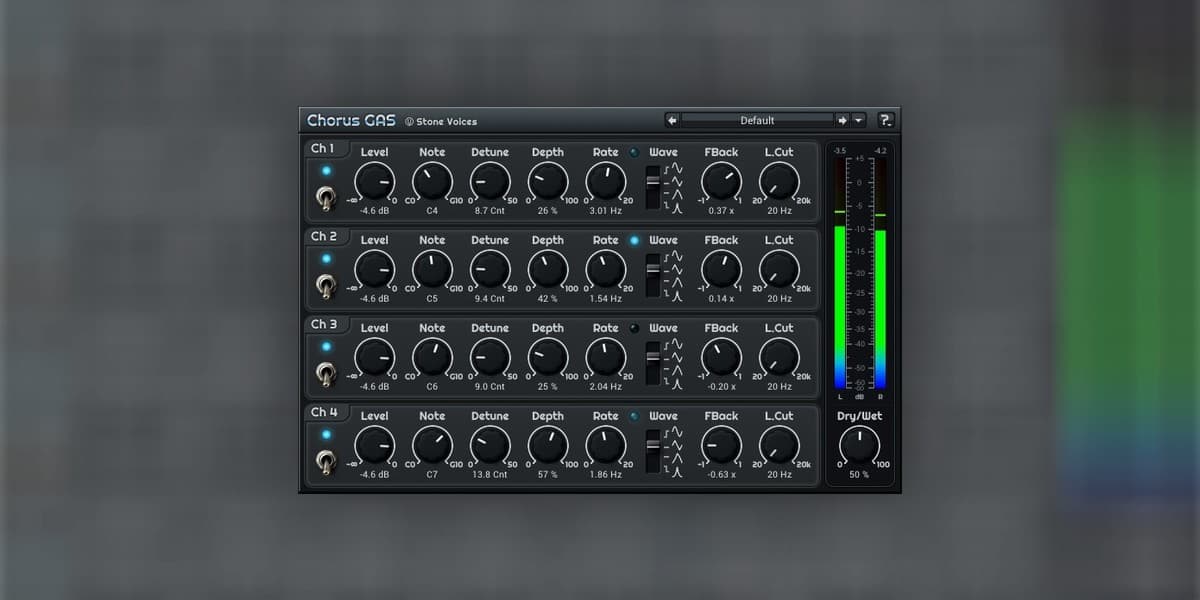Click the Ch 2 Rate LED indicator
Image resolution: width=1200 pixels, height=600 pixels.
pyautogui.click(x=633, y=241)
